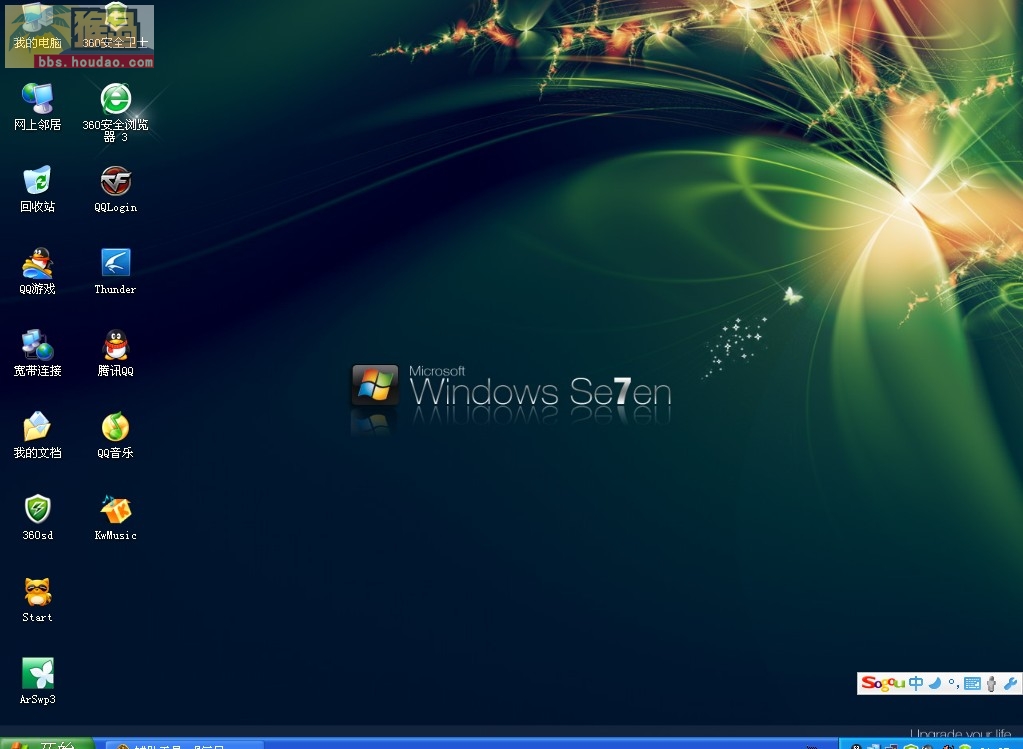This screenshot has width=1023, height=749.
Task: Select the 我的电脑 desktop icon
Action: tap(37, 26)
